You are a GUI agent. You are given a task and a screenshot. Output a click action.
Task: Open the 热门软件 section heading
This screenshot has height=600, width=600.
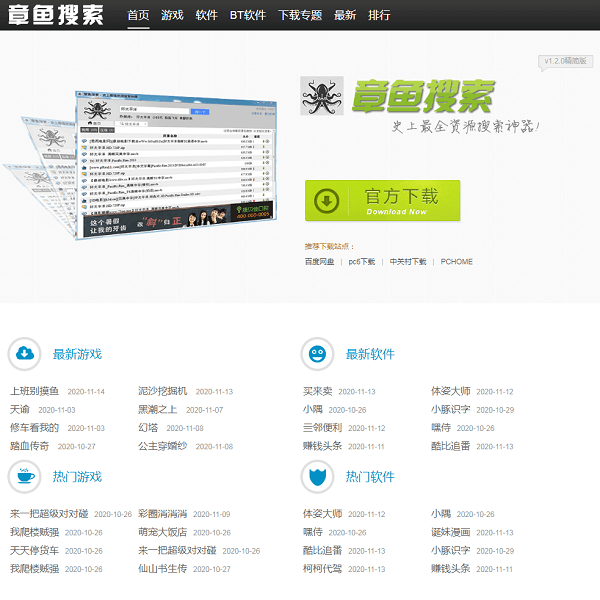(370, 477)
